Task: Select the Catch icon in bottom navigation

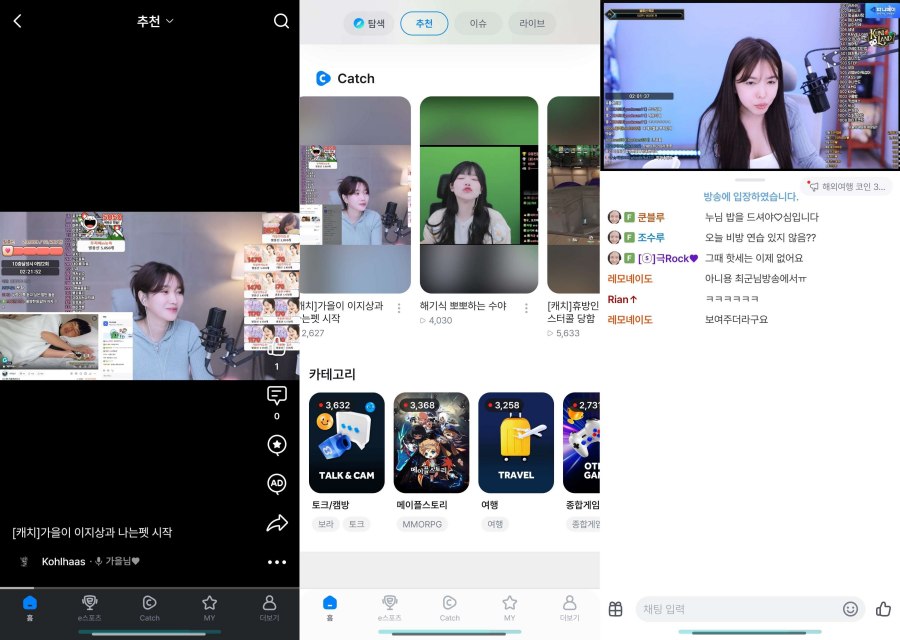Action: coord(148,604)
